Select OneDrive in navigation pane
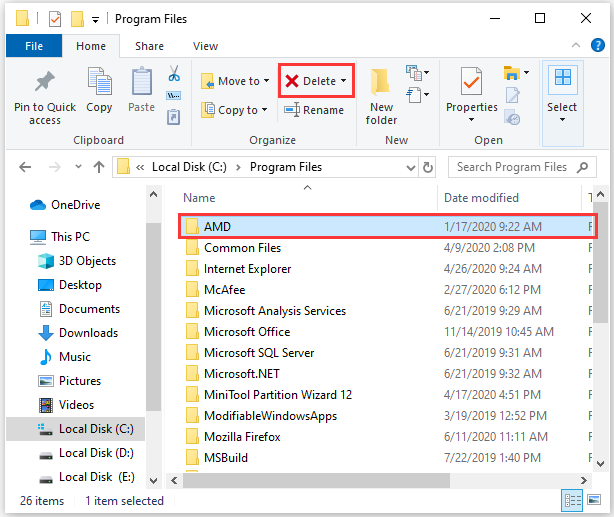 pos(65,205)
